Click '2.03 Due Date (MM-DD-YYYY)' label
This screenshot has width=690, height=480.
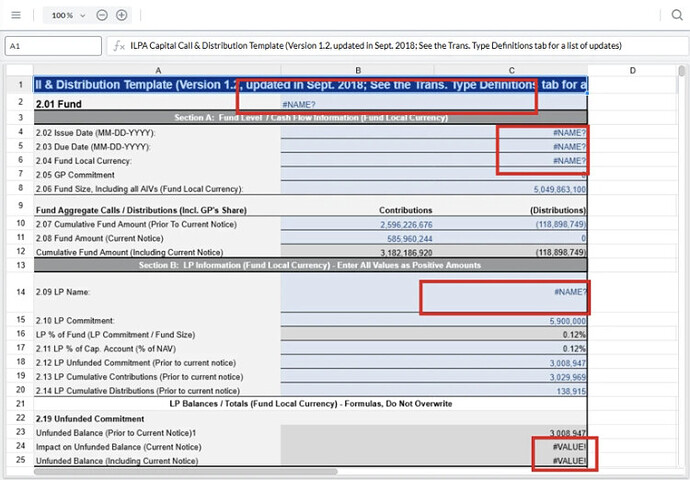(93, 147)
